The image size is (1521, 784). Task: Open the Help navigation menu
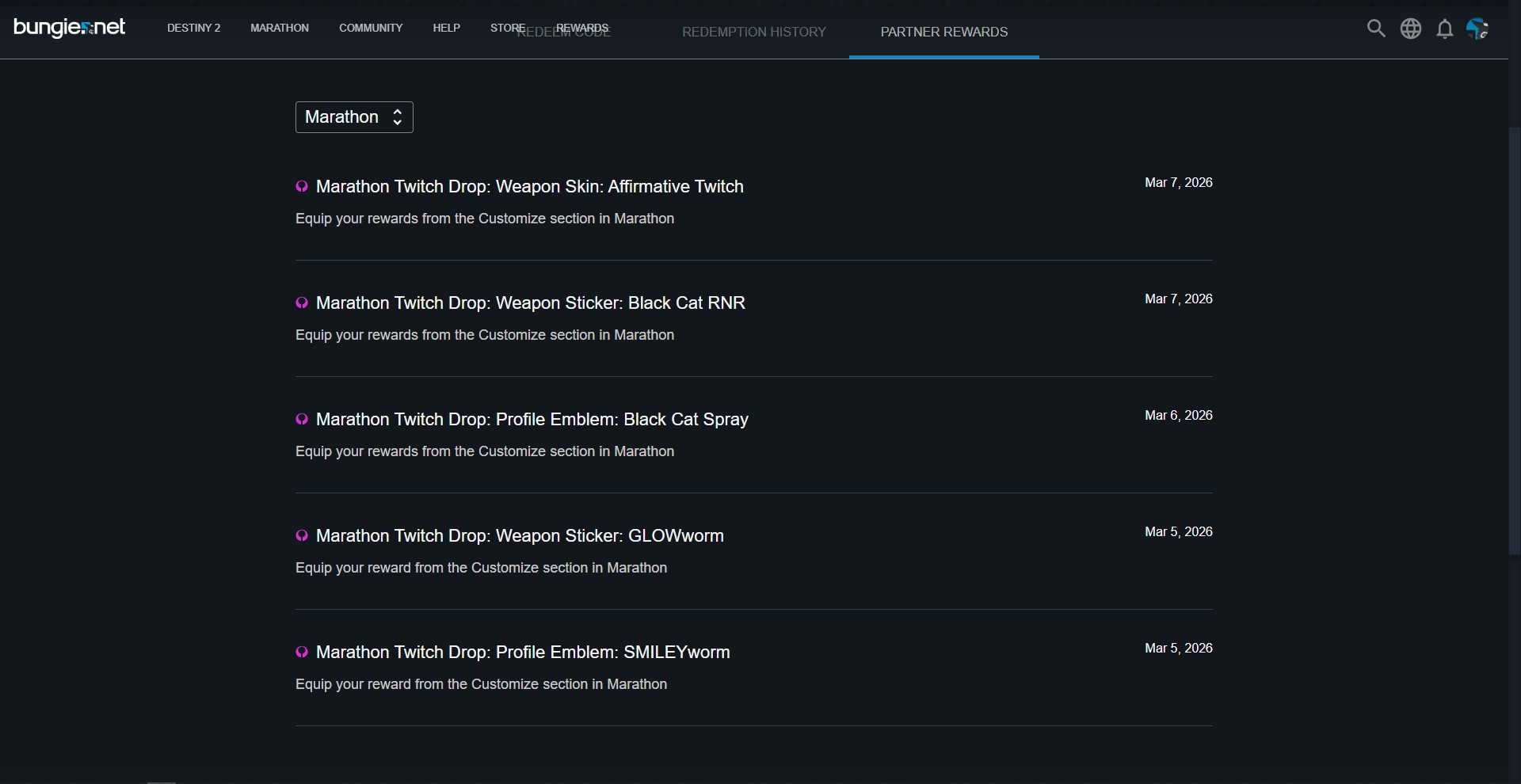tap(446, 28)
